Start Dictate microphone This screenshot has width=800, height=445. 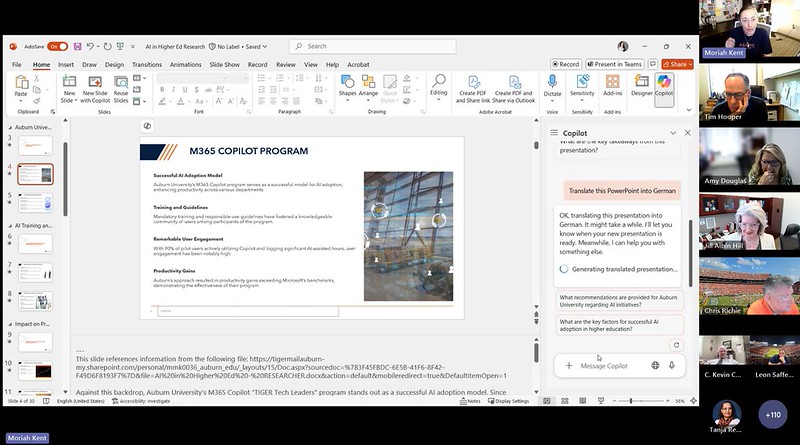coord(552,87)
